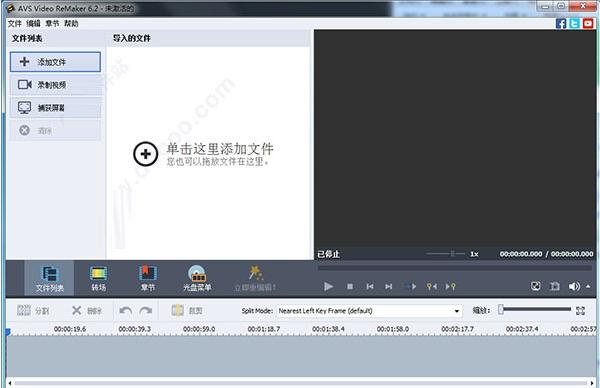Open the Split Mode dropdown
The height and width of the screenshot is (388, 600).
pos(369,311)
